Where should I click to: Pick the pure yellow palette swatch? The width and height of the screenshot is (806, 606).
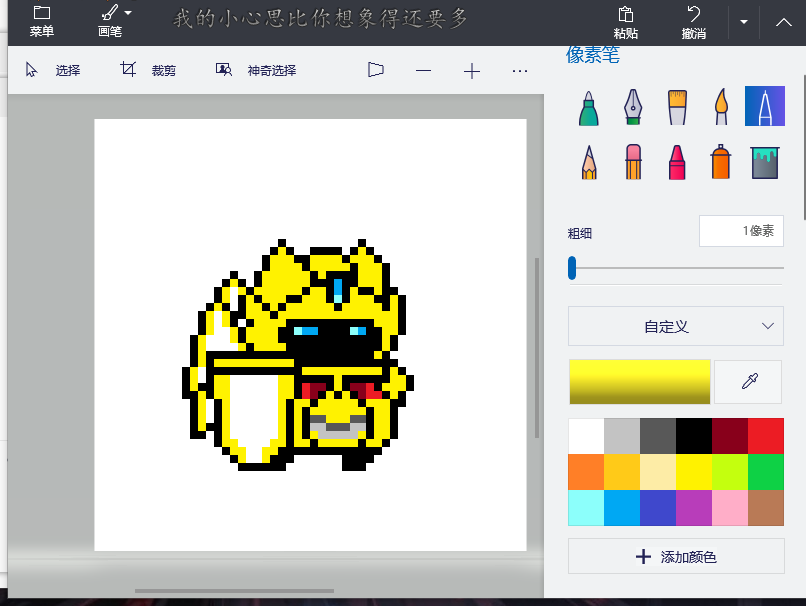(694, 472)
